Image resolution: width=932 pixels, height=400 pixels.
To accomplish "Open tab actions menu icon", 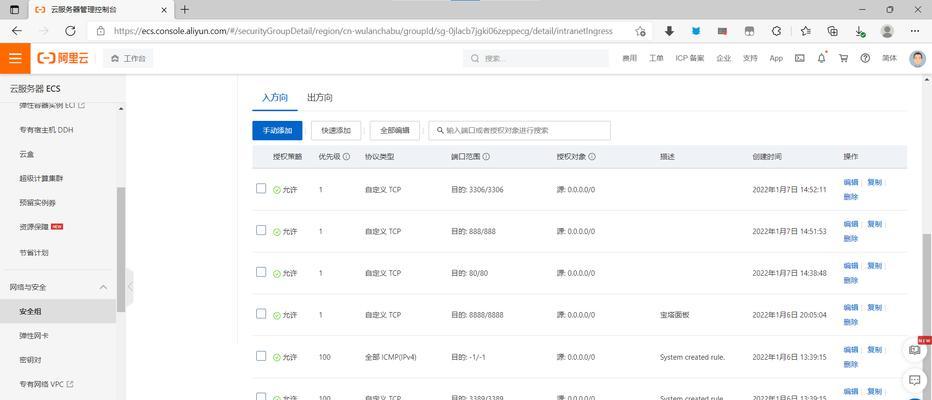I will point(15,10).
